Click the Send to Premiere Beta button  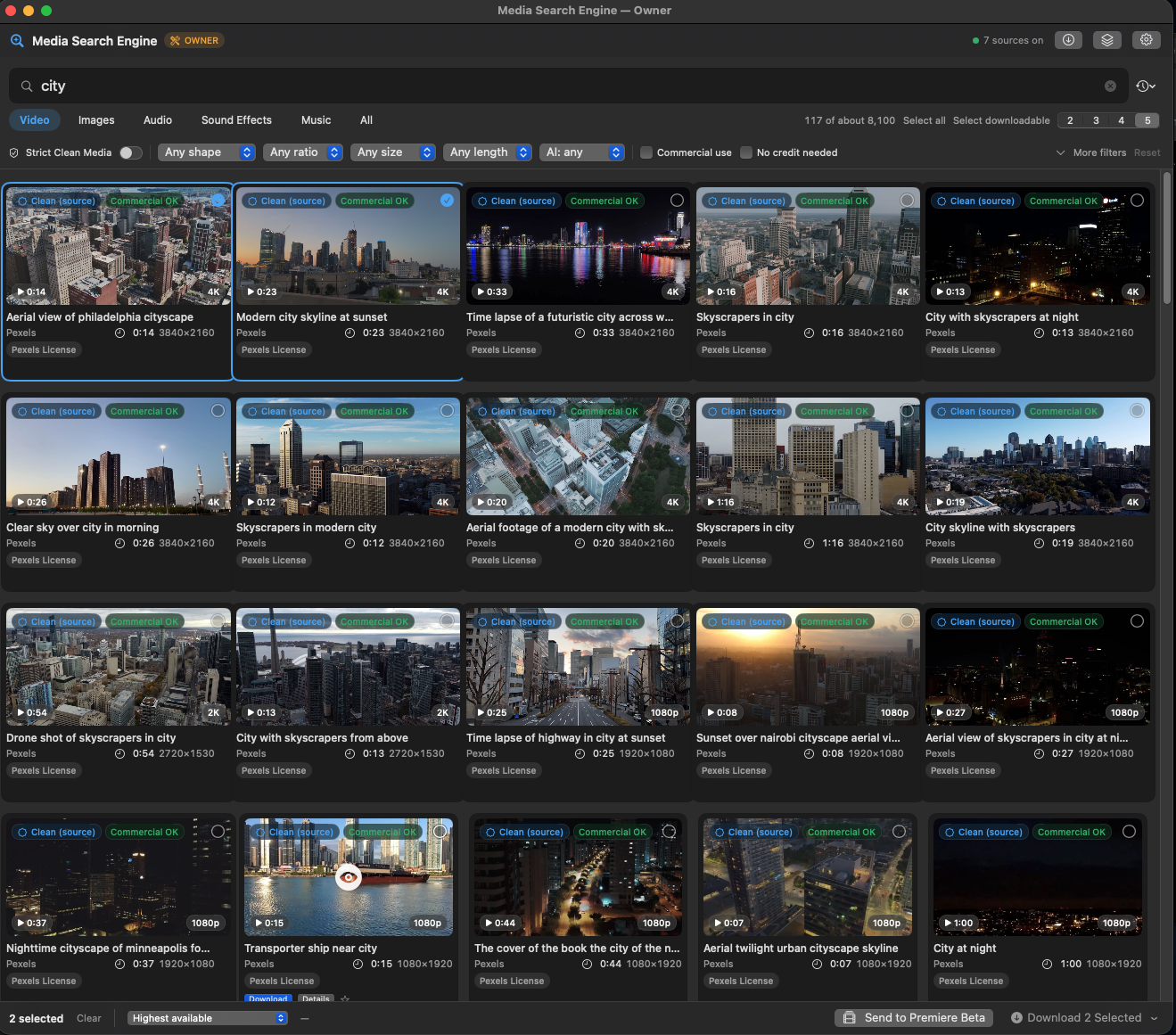point(915,1018)
